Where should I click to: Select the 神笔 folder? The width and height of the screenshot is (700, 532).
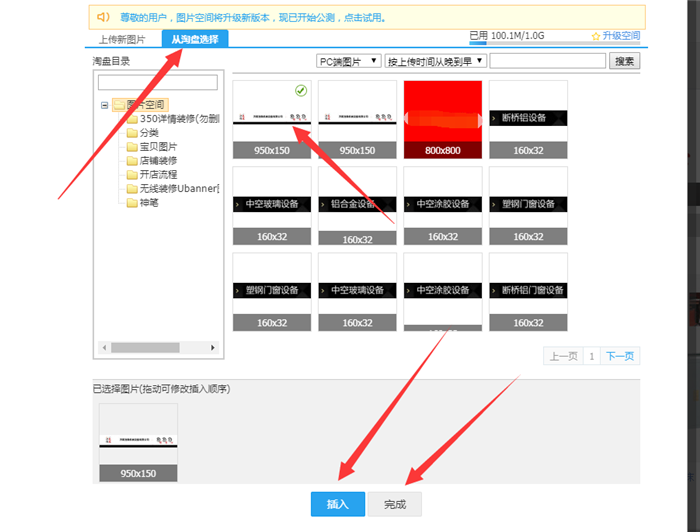pos(148,202)
